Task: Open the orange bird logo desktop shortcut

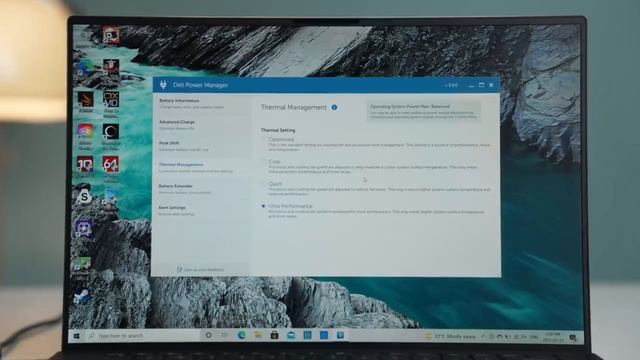Action: (86, 99)
